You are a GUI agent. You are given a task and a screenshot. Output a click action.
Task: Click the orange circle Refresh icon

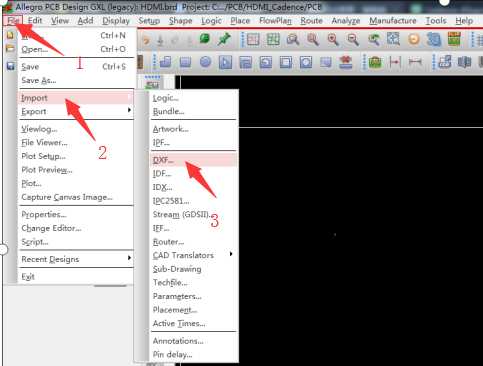pos(414,39)
